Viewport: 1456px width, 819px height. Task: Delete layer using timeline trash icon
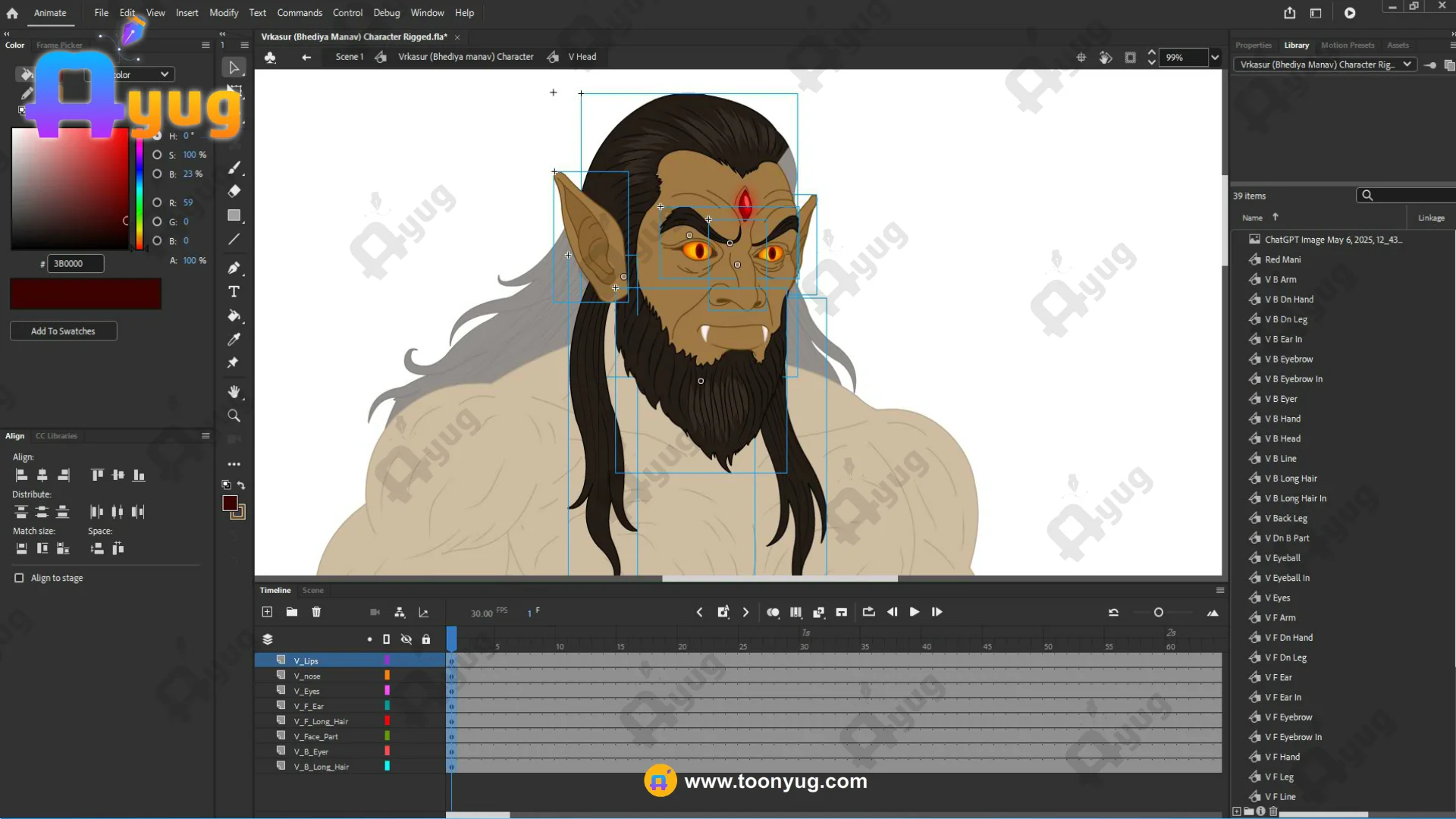tap(316, 612)
